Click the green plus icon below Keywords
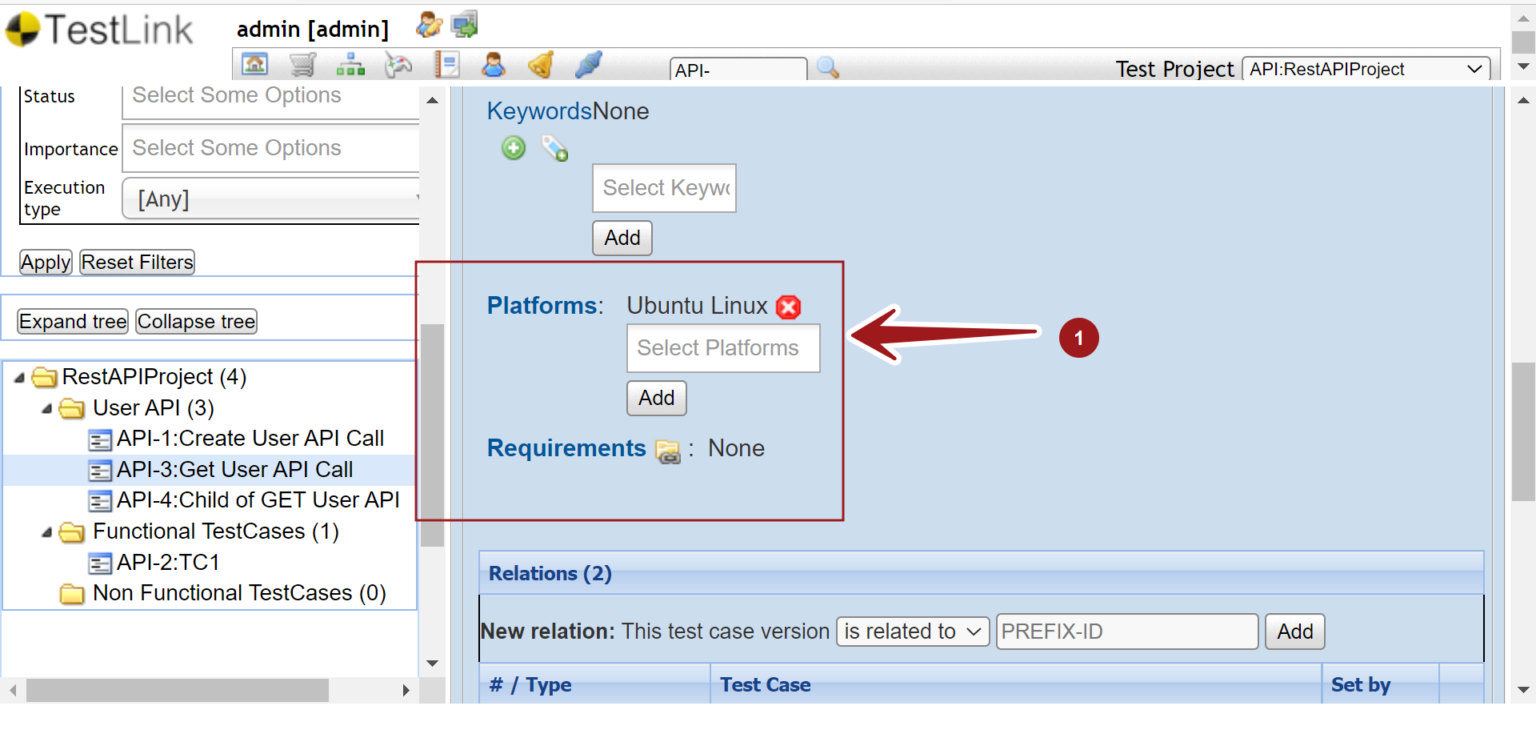Image resolution: width=1536 pixels, height=754 pixels. point(513,148)
